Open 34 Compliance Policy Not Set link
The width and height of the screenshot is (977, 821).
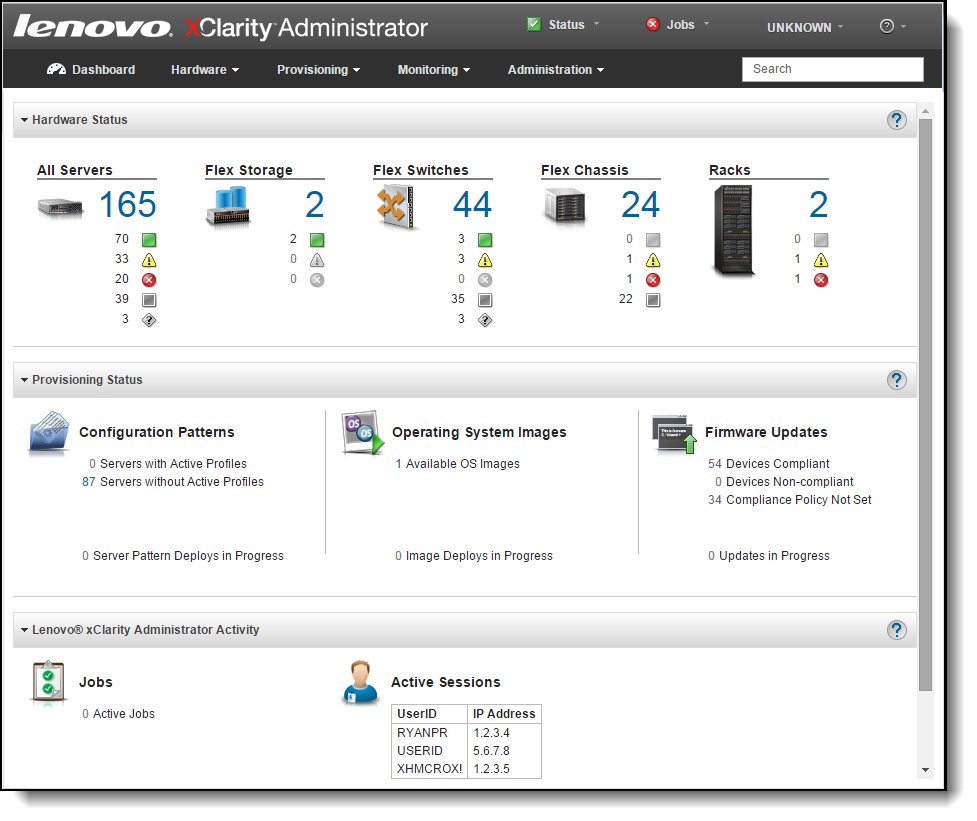[789, 500]
